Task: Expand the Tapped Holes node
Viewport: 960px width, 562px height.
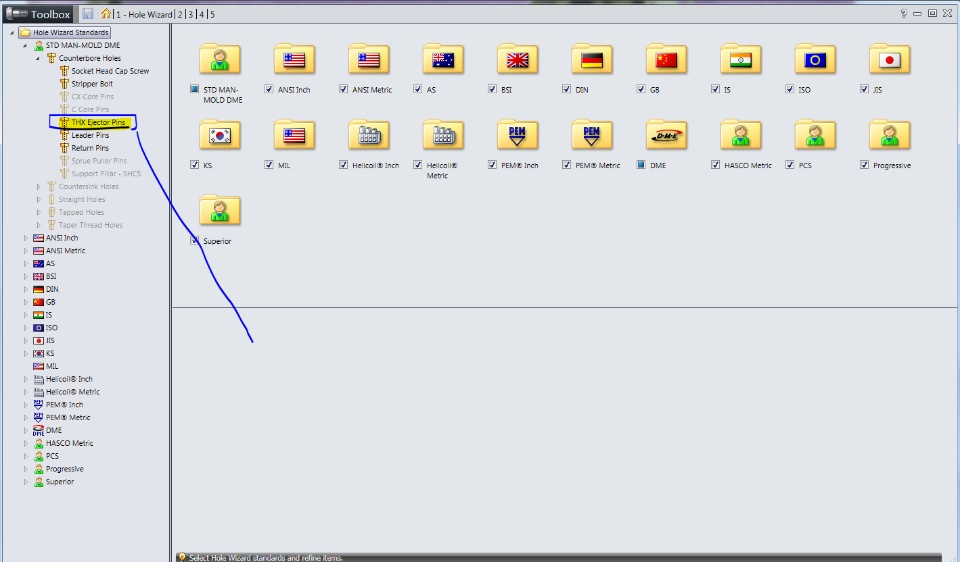Action: 38,212
